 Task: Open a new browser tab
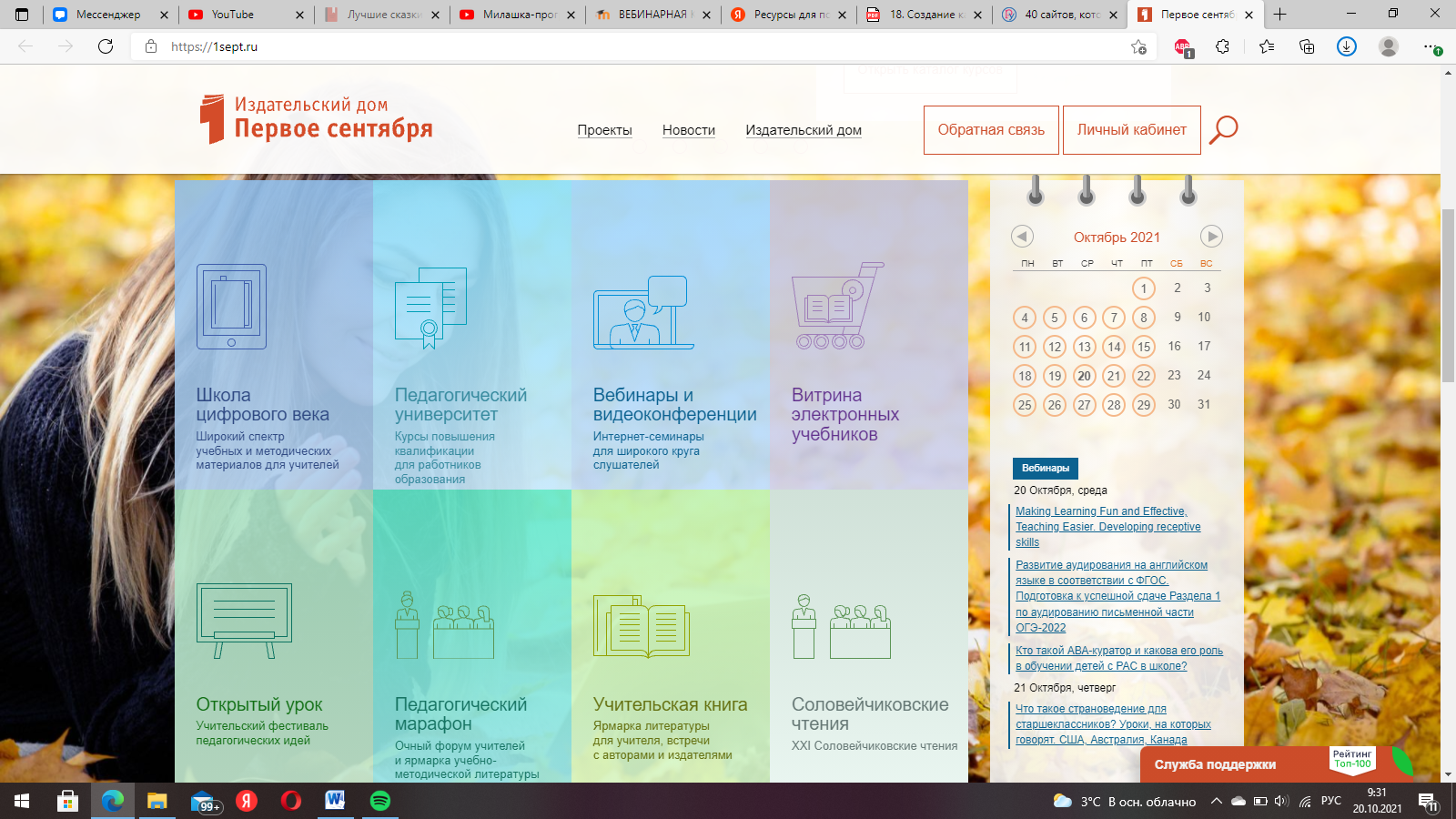pyautogui.click(x=1279, y=15)
